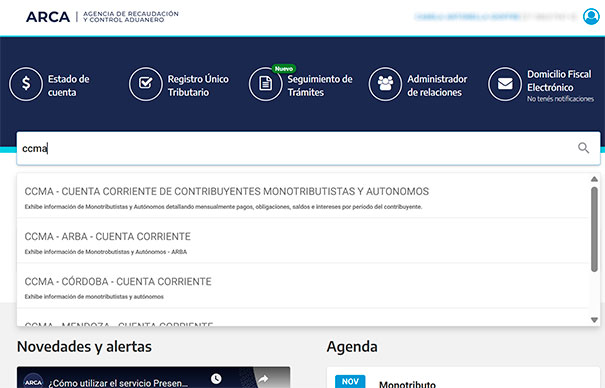Click the Estado de cuenta dollar icon

[x=26, y=84]
